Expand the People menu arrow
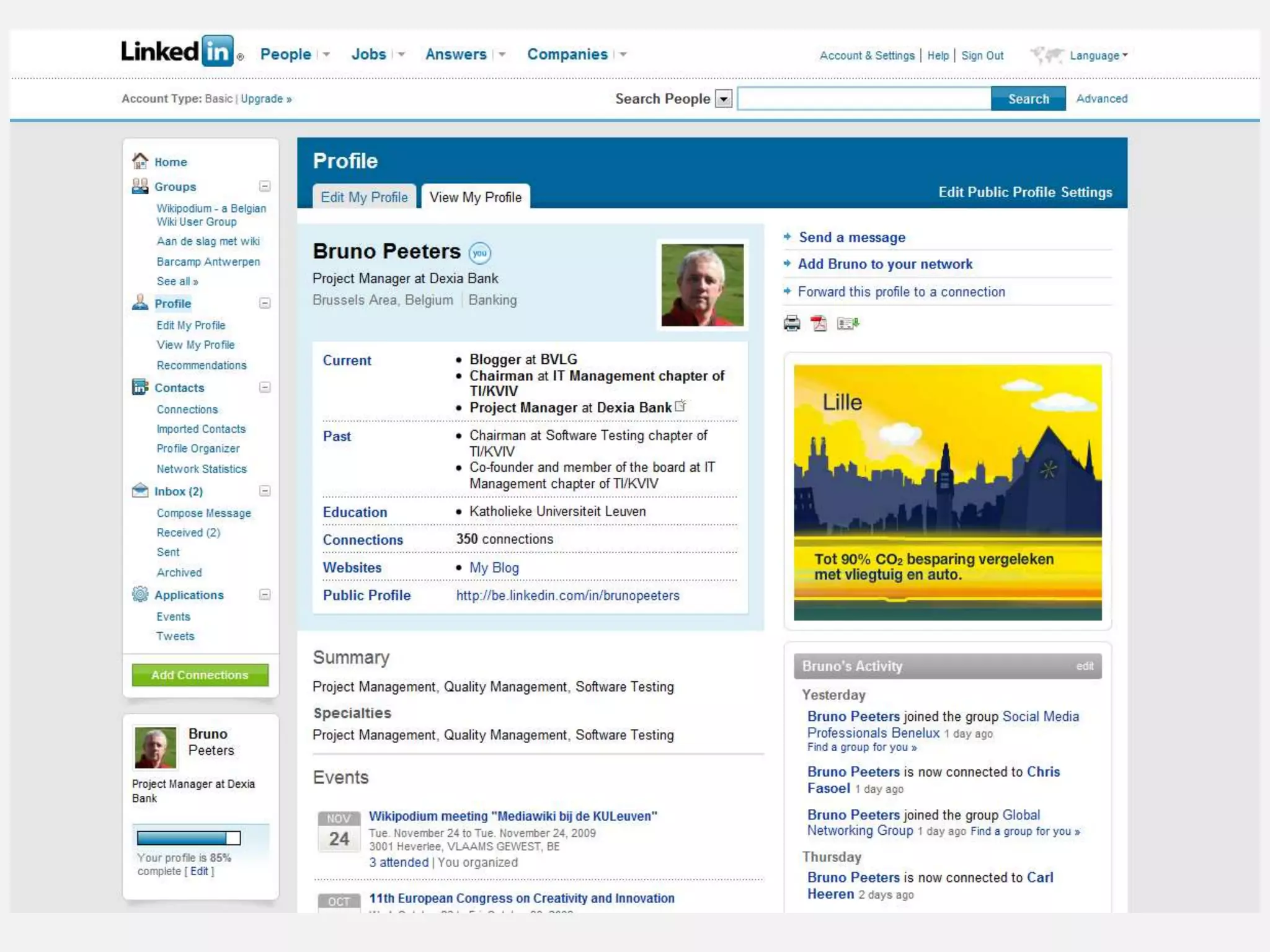 [326, 55]
